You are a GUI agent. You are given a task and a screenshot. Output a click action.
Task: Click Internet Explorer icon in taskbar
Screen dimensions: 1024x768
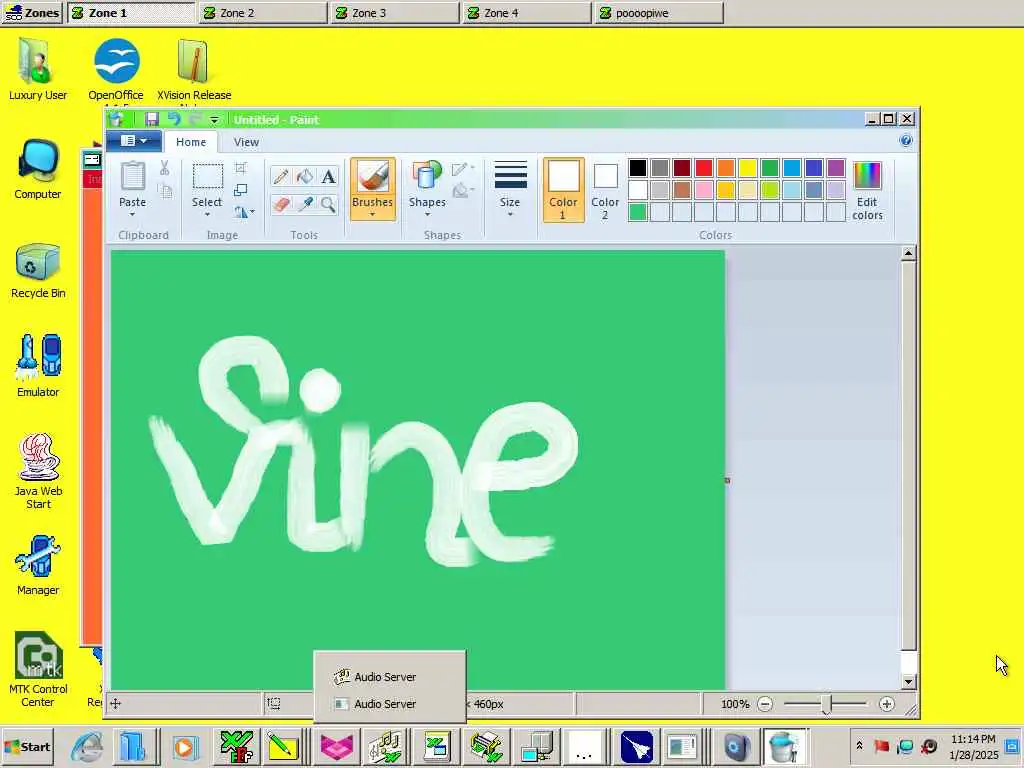point(87,747)
